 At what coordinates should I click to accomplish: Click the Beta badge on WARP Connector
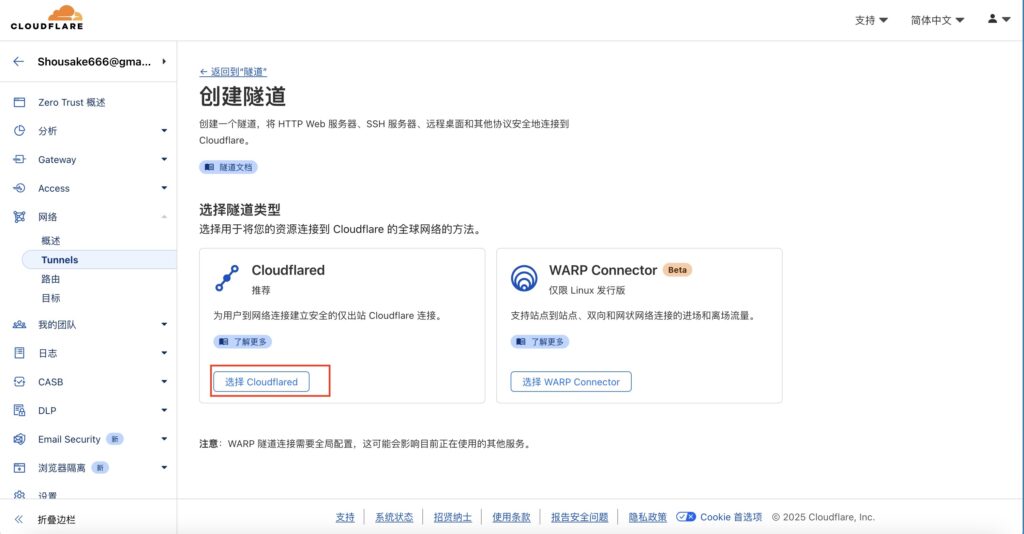point(677,270)
